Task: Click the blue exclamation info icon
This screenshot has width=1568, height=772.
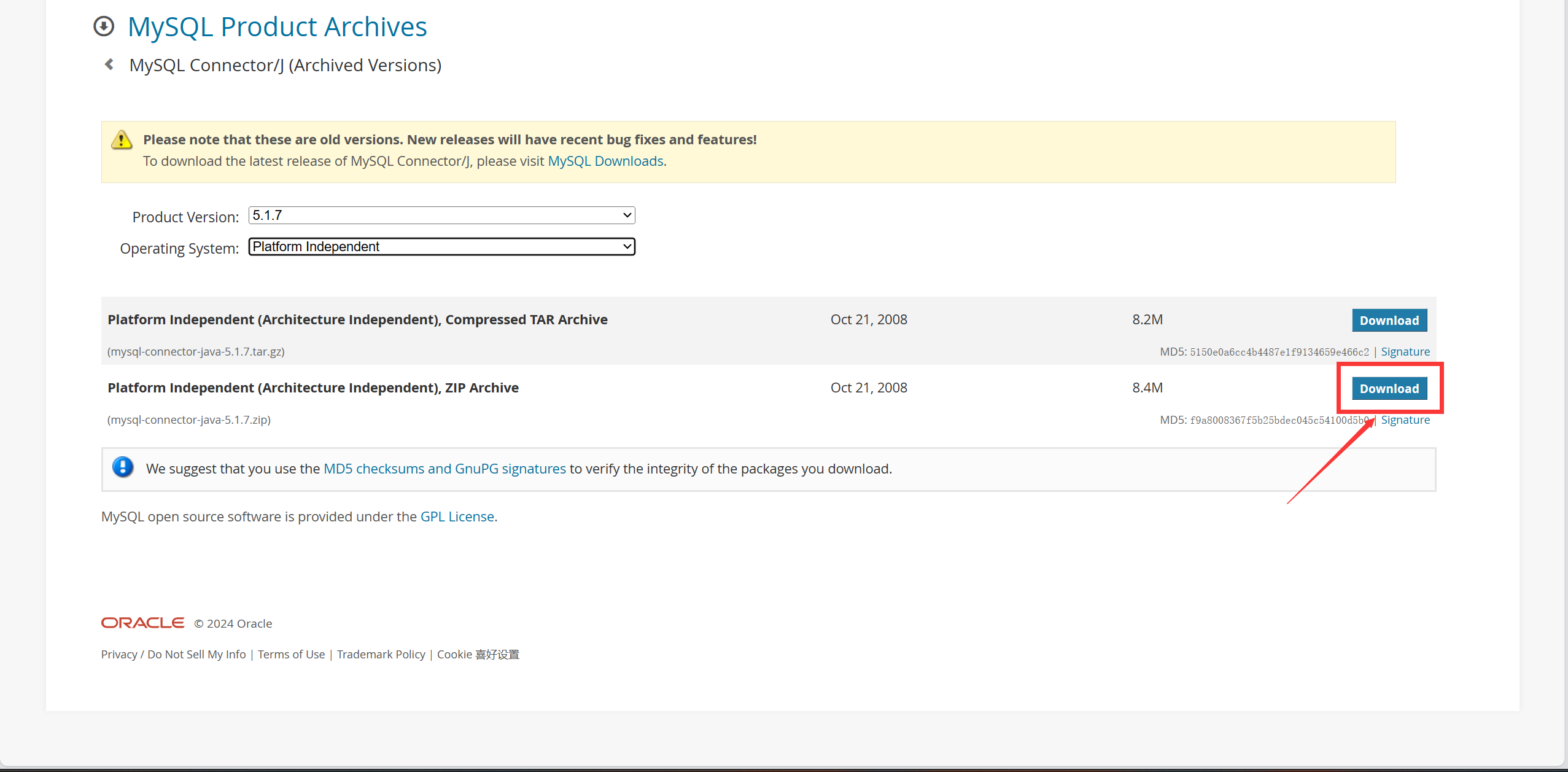Action: pyautogui.click(x=123, y=467)
